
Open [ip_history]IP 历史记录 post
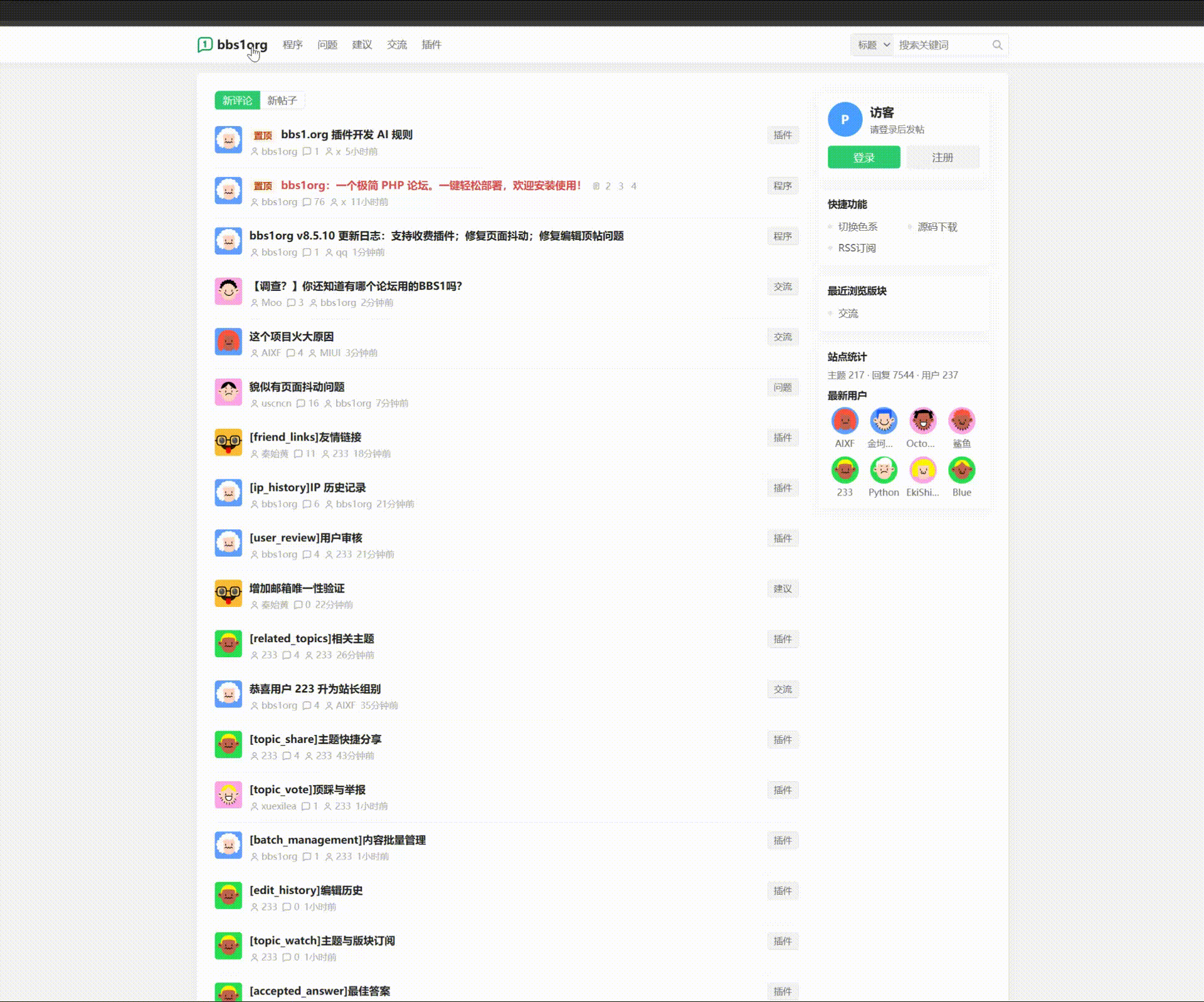point(308,488)
